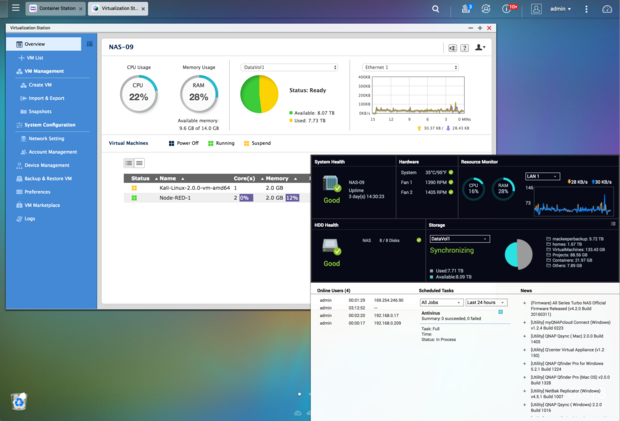Open NetBak Replicator news link
Image resolution: width=620 pixels, height=421 pixels.
(566, 393)
